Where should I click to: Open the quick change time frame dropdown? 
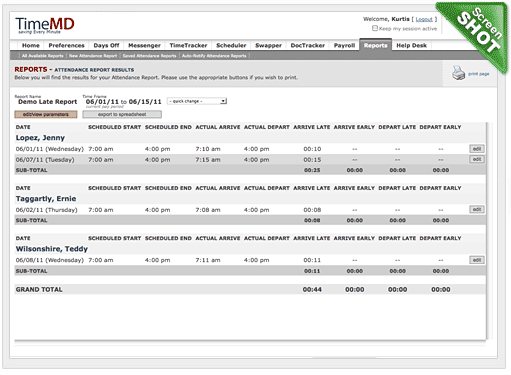pyautogui.click(x=197, y=101)
